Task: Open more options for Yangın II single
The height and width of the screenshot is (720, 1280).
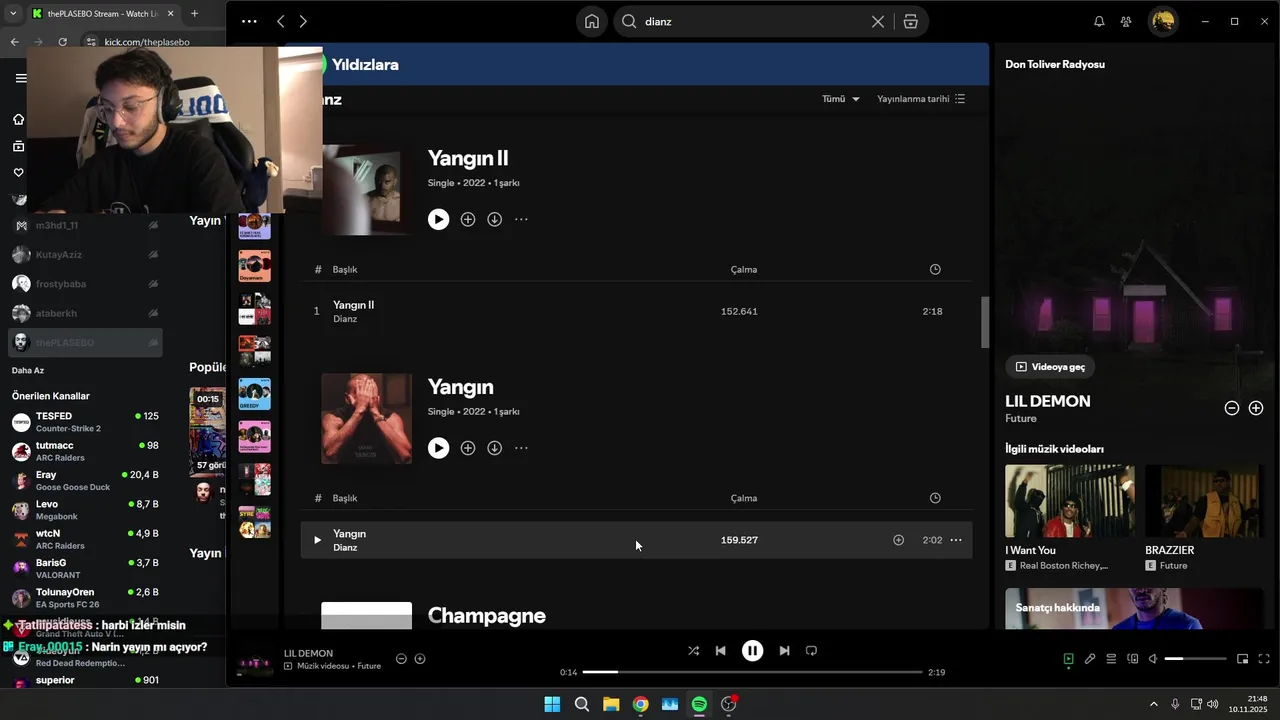Action: [x=521, y=219]
